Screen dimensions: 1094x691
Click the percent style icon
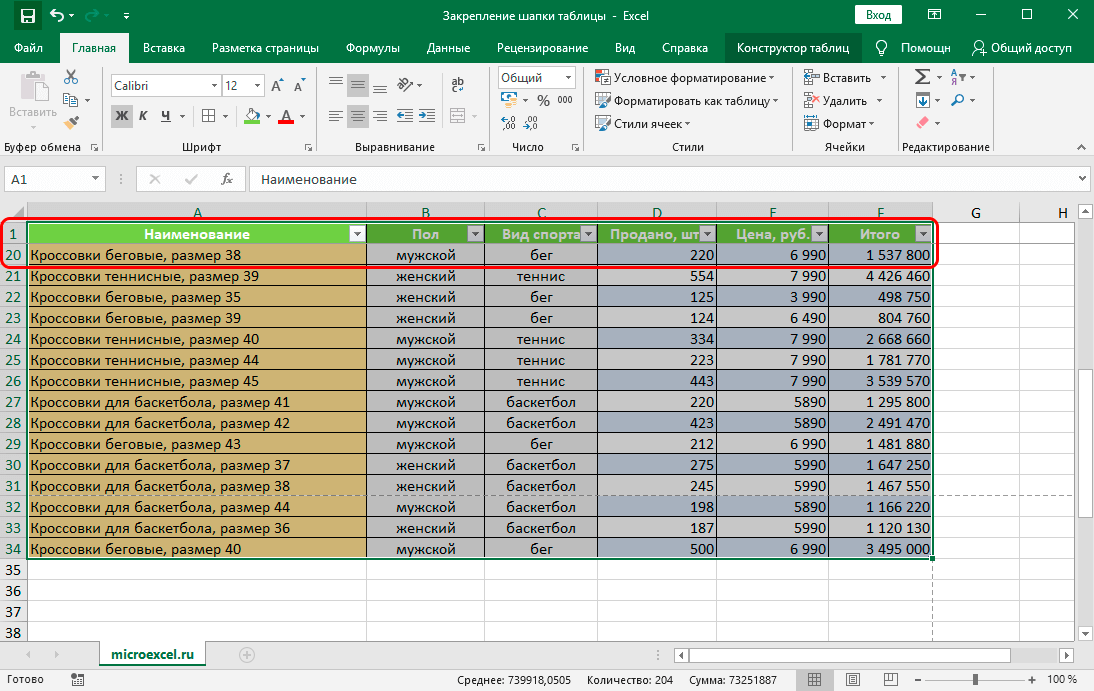click(543, 100)
